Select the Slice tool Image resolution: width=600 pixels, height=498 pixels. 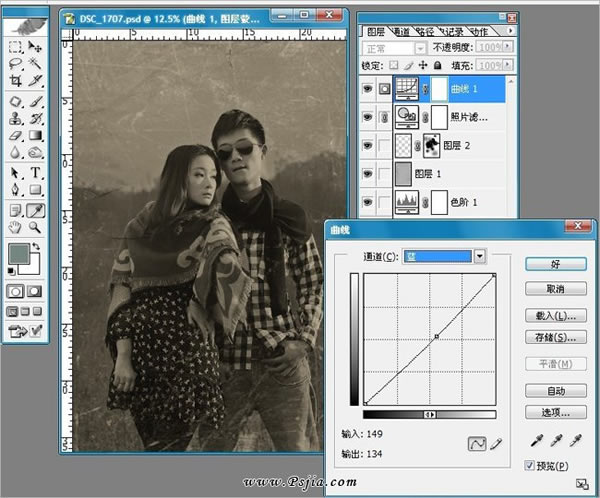(x=35, y=81)
